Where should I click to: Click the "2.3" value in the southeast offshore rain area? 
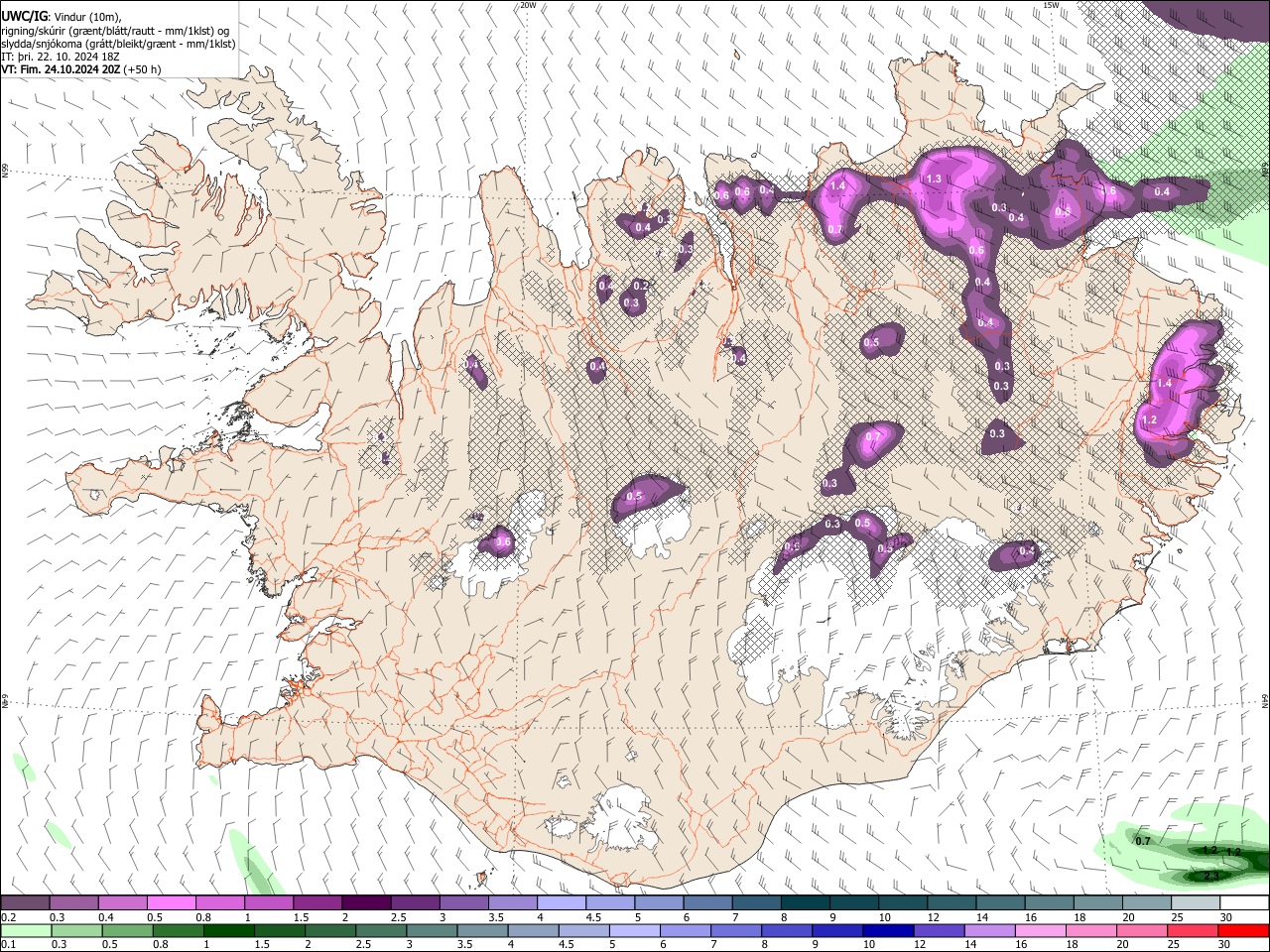(x=1211, y=876)
